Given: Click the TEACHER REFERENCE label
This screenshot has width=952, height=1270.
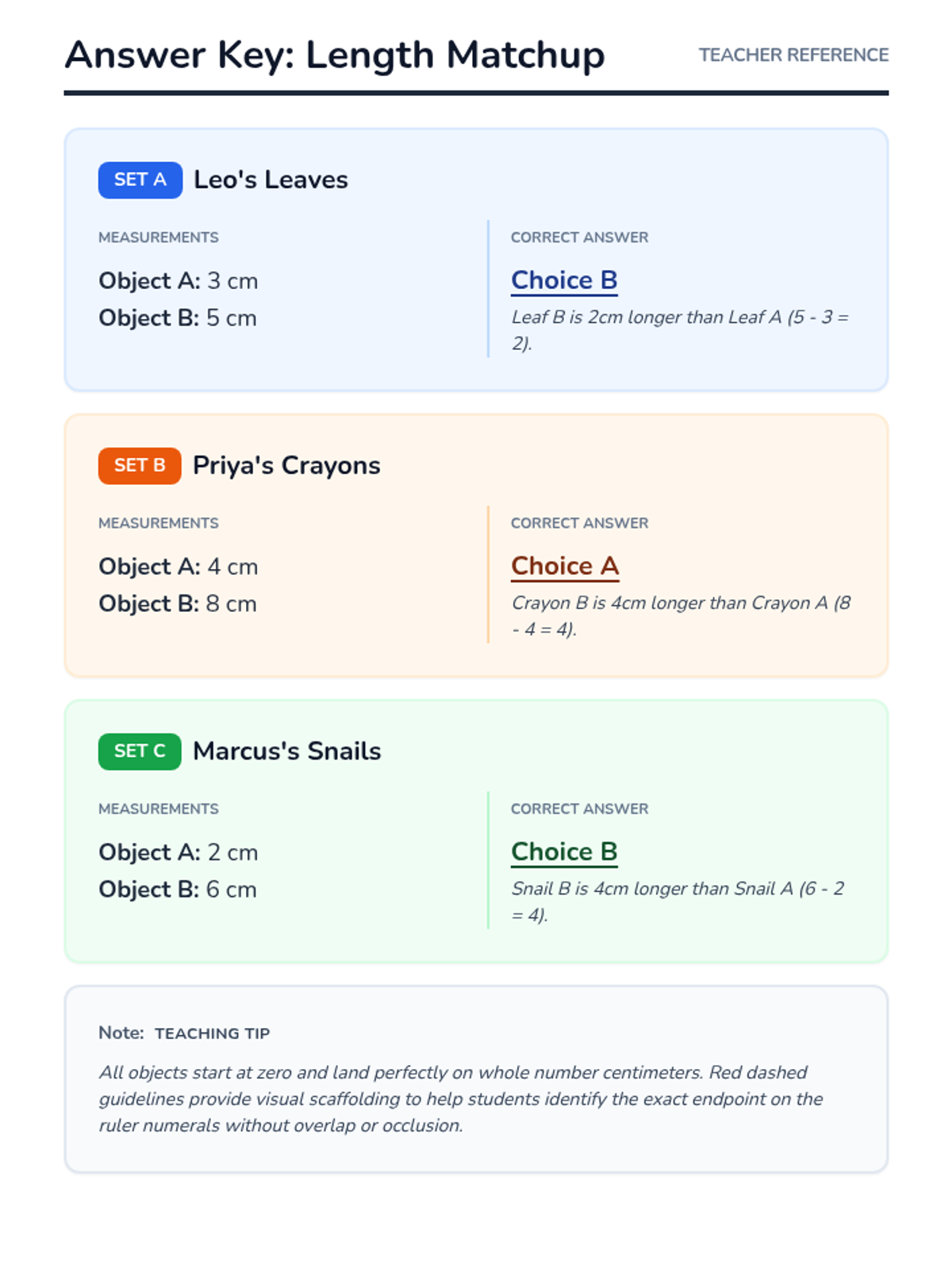Looking at the screenshot, I should 793,56.
